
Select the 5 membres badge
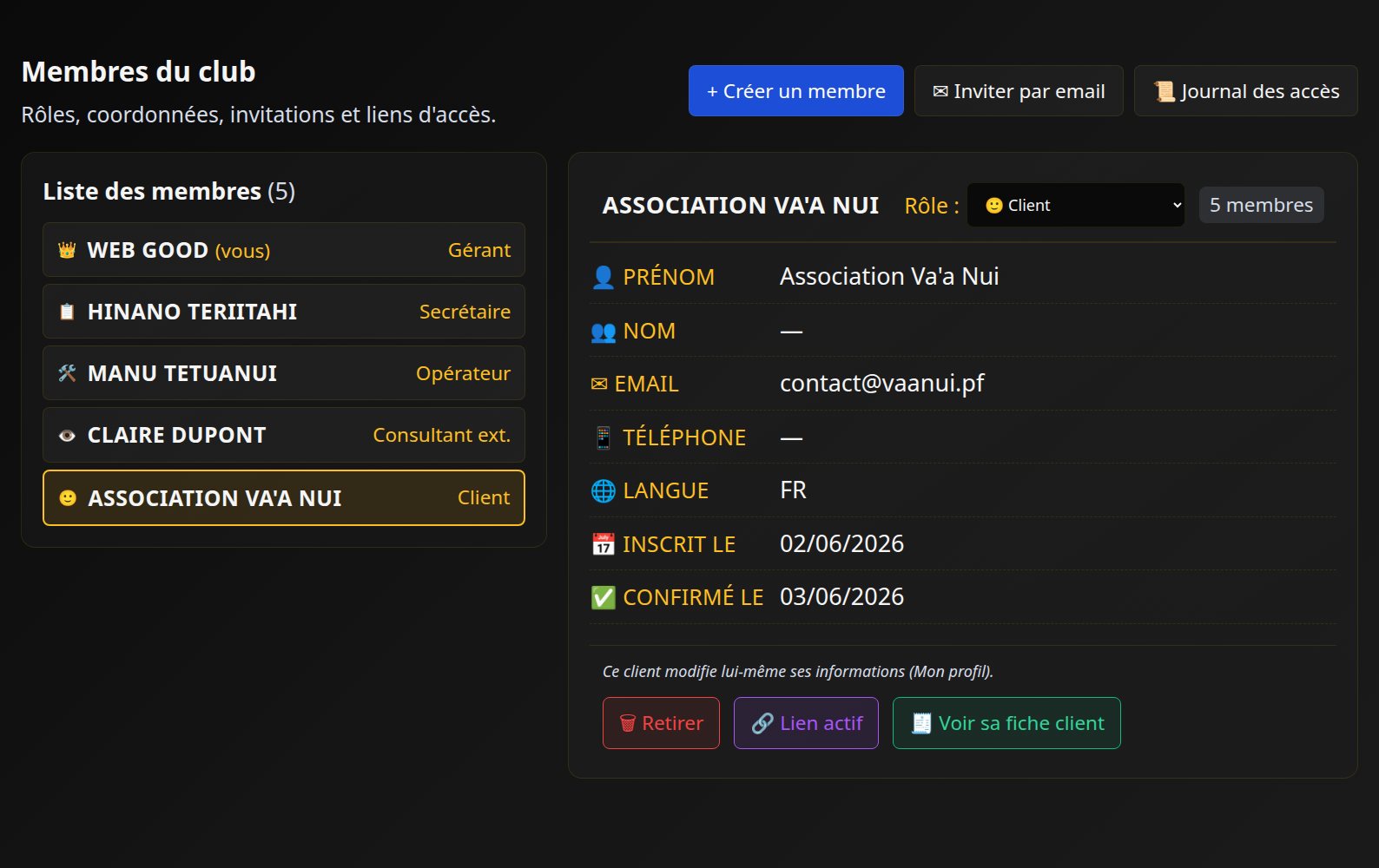pos(1262,205)
